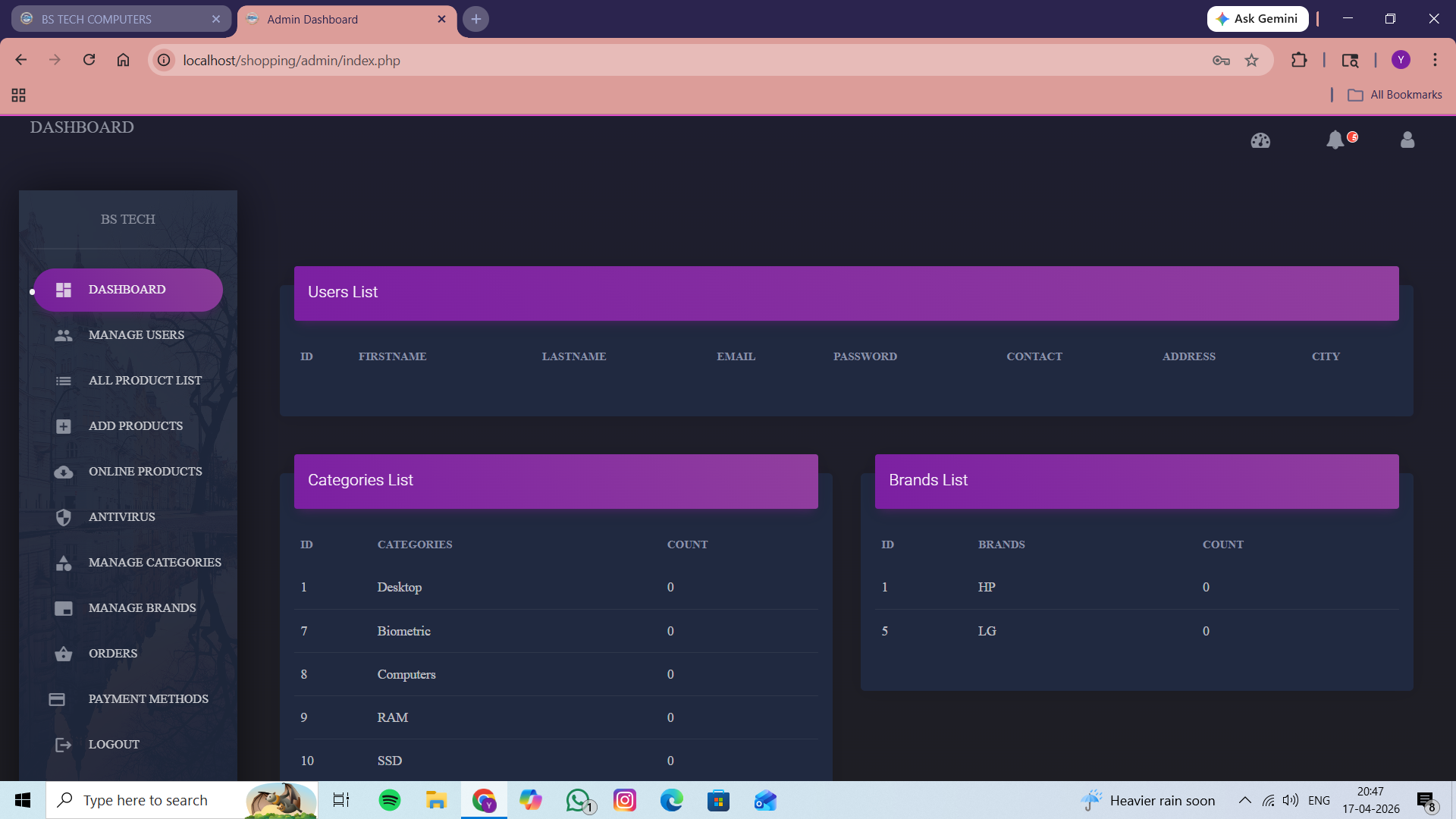Open the Payment Methods card icon

(57, 698)
